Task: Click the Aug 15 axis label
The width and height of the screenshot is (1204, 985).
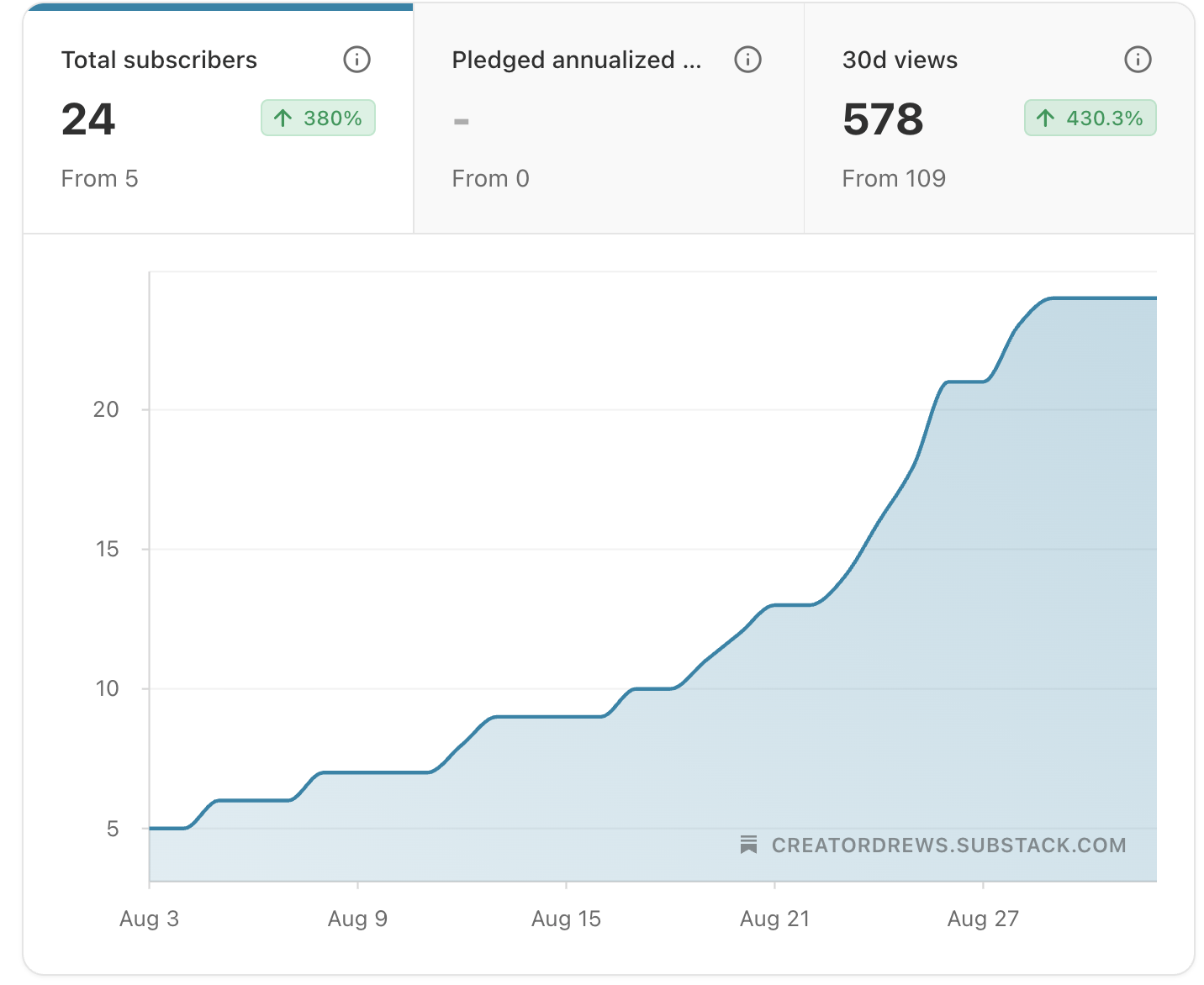Action: [566, 919]
